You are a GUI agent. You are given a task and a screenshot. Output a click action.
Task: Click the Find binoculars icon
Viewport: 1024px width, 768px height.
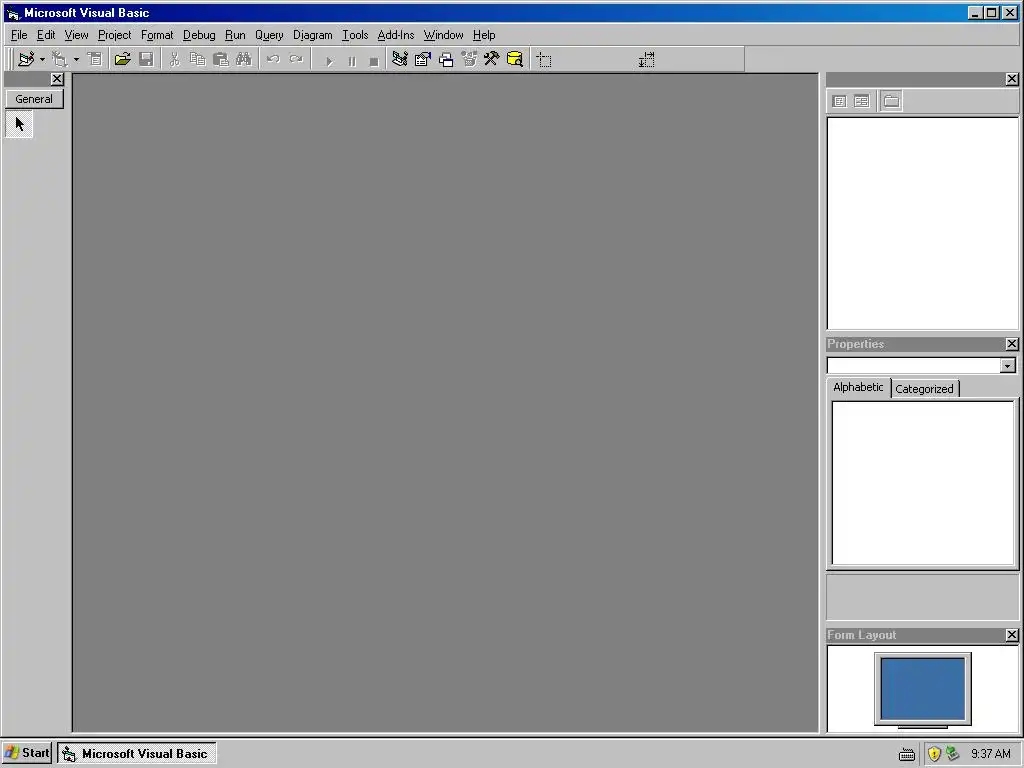(x=244, y=59)
